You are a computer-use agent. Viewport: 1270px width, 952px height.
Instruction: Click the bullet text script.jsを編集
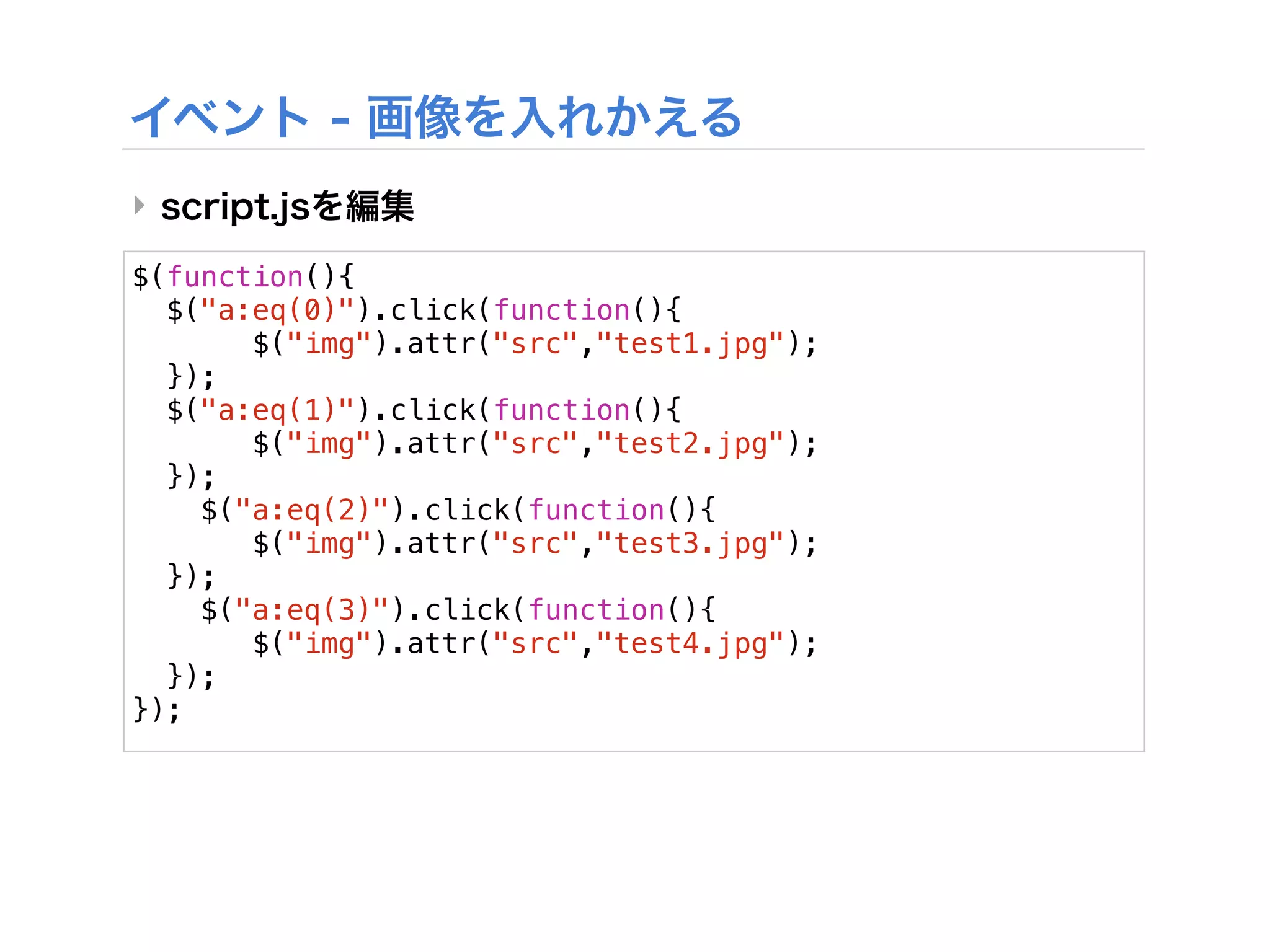coord(287,206)
